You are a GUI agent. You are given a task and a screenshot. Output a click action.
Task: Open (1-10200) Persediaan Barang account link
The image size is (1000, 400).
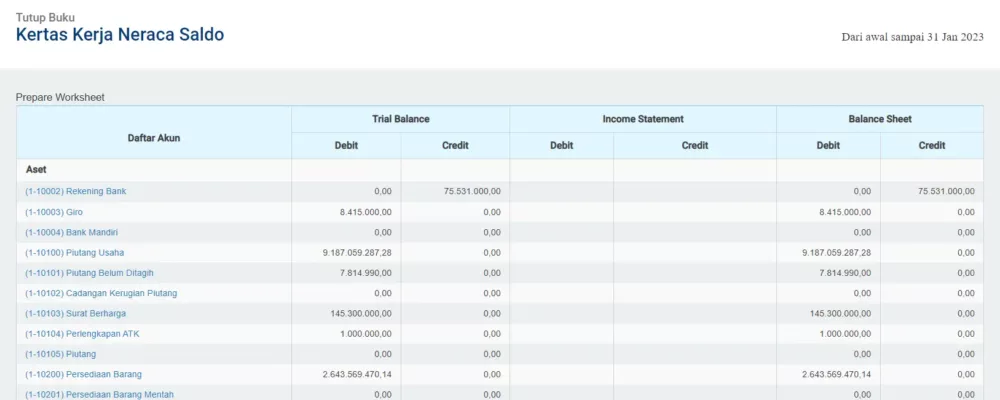pyautogui.click(x=84, y=374)
